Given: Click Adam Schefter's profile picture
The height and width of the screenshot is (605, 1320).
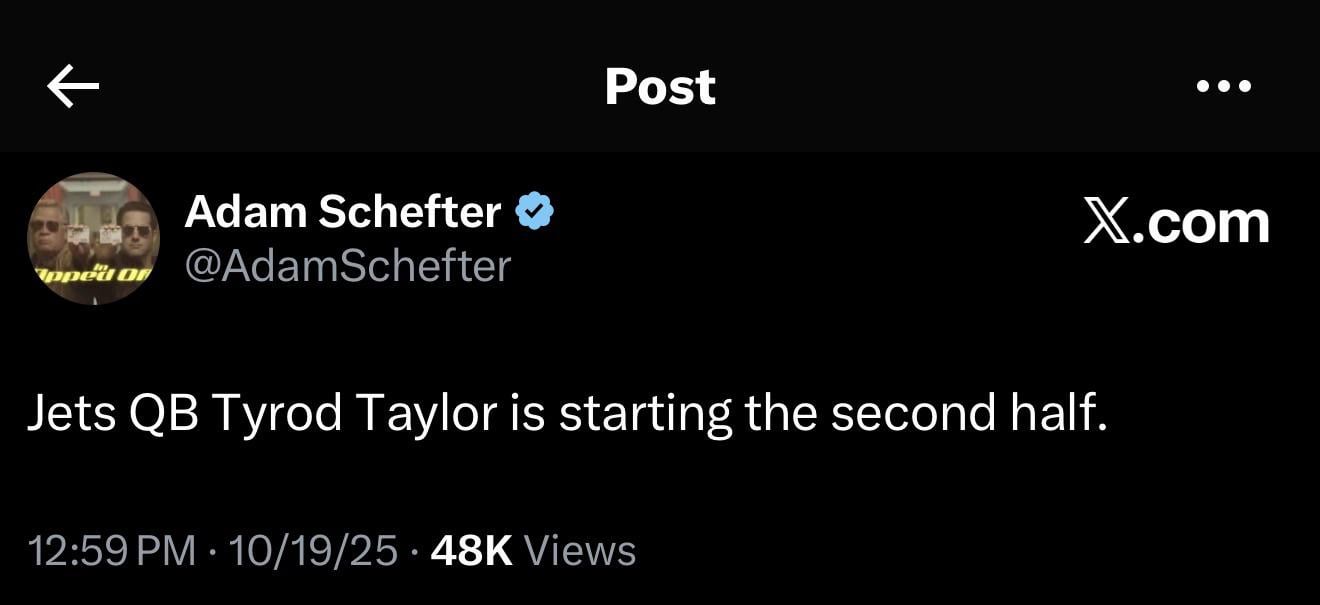Looking at the screenshot, I should pos(93,239).
